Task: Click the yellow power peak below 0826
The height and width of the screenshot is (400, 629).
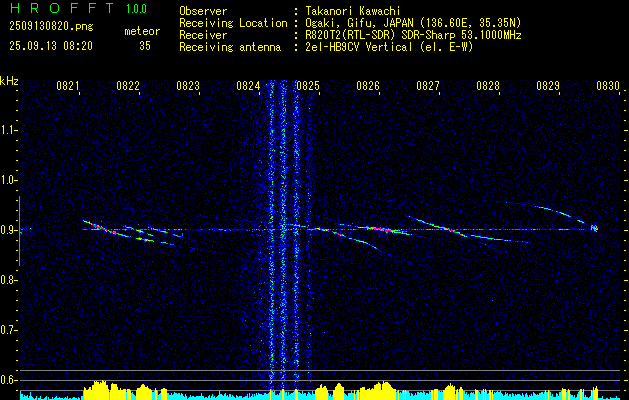Action: (x=381, y=390)
